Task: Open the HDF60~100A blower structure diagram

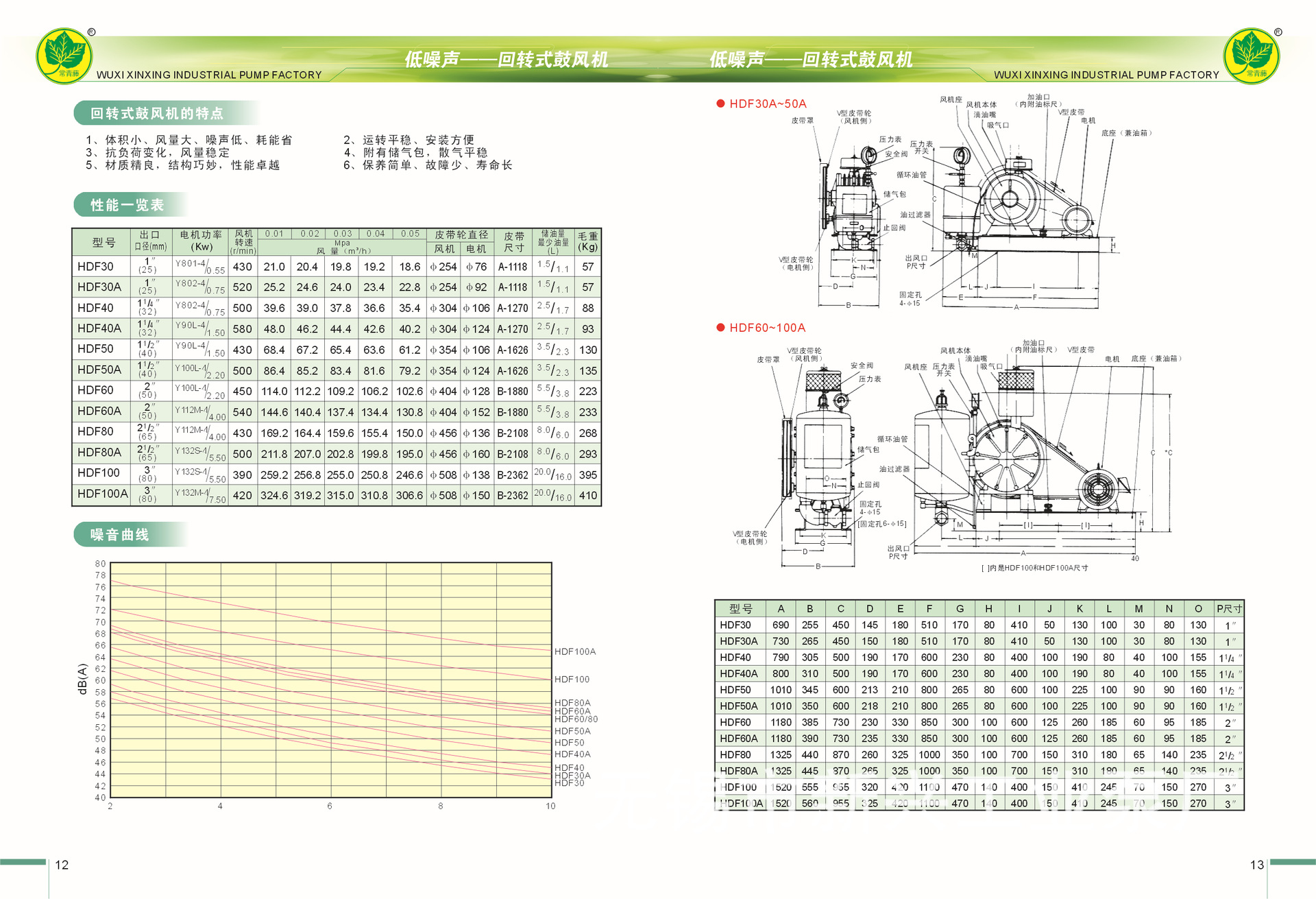Action: [960, 456]
